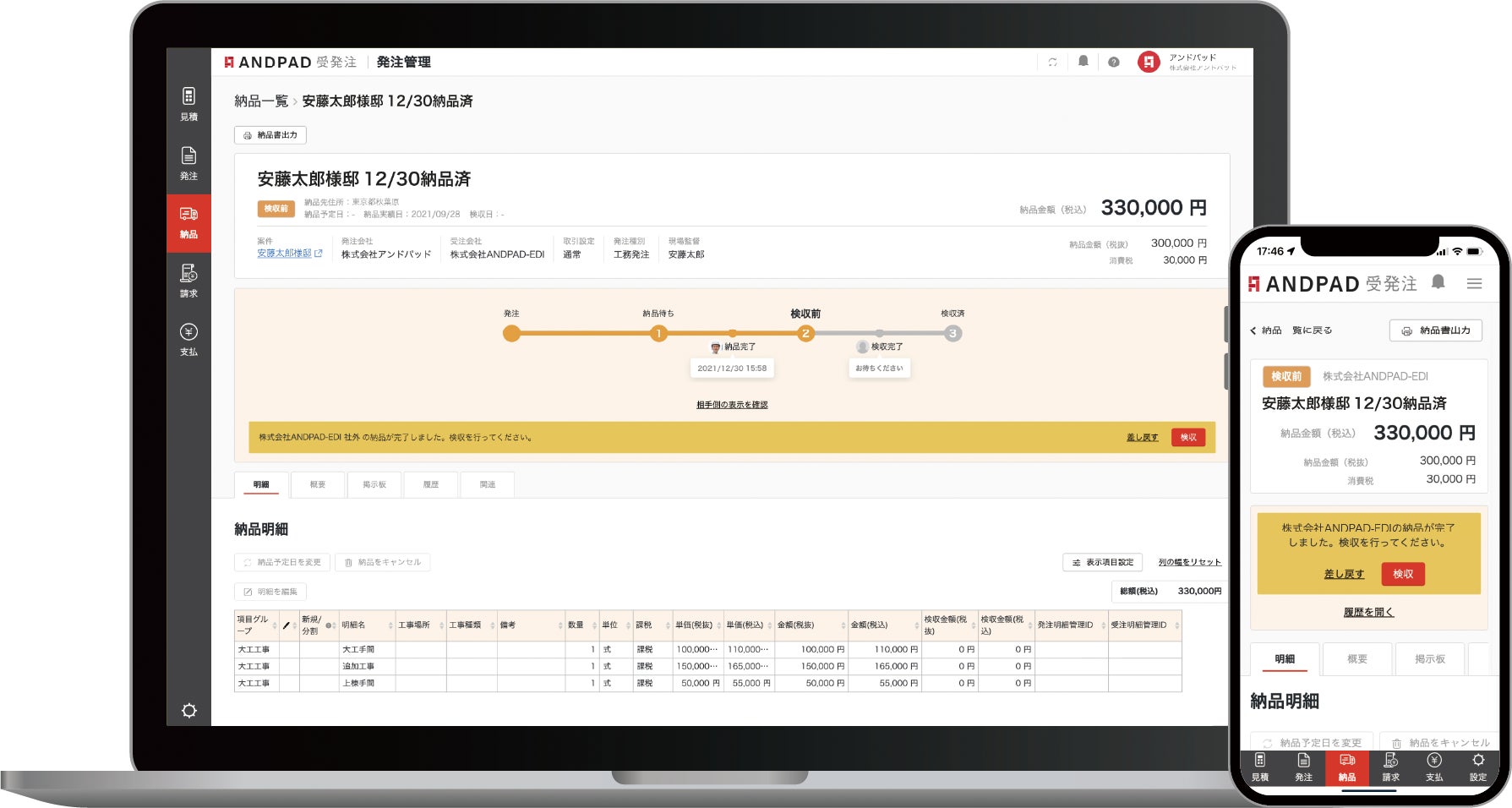
Task: Open the hamburger menu on phone
Action: (1475, 284)
